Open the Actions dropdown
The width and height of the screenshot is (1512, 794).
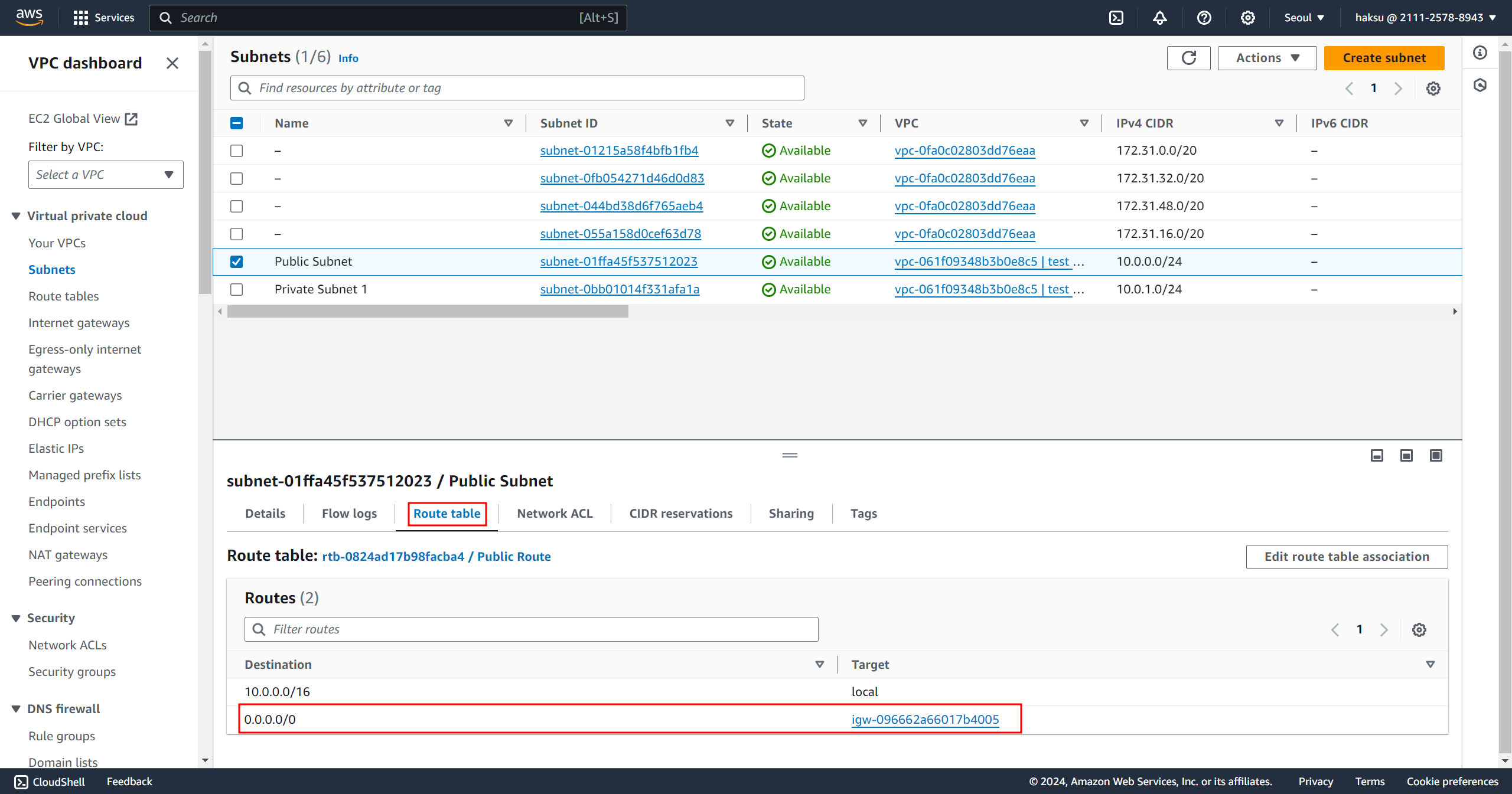point(1267,58)
